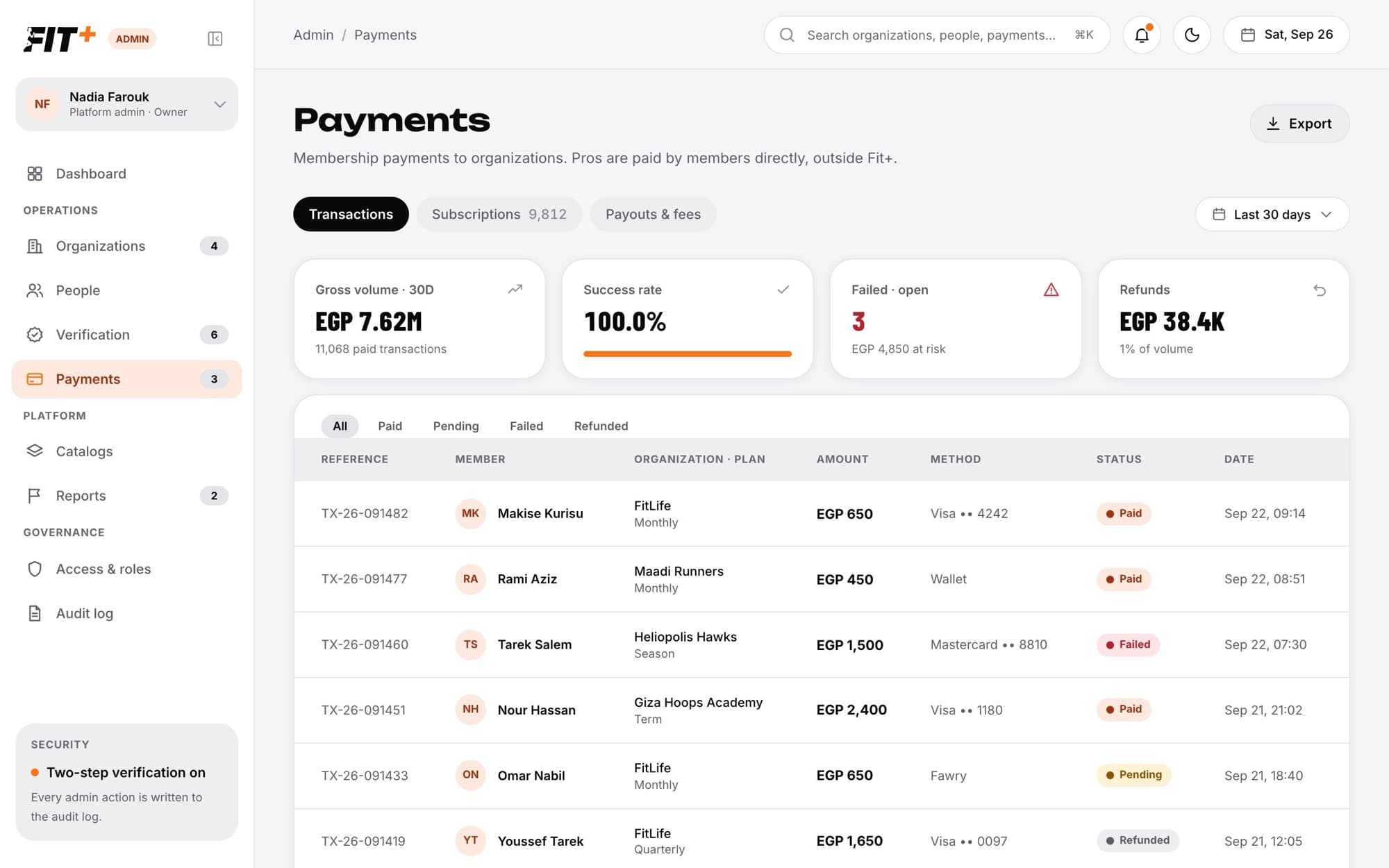Image resolution: width=1389 pixels, height=868 pixels.
Task: Click the Export button
Action: (1299, 124)
